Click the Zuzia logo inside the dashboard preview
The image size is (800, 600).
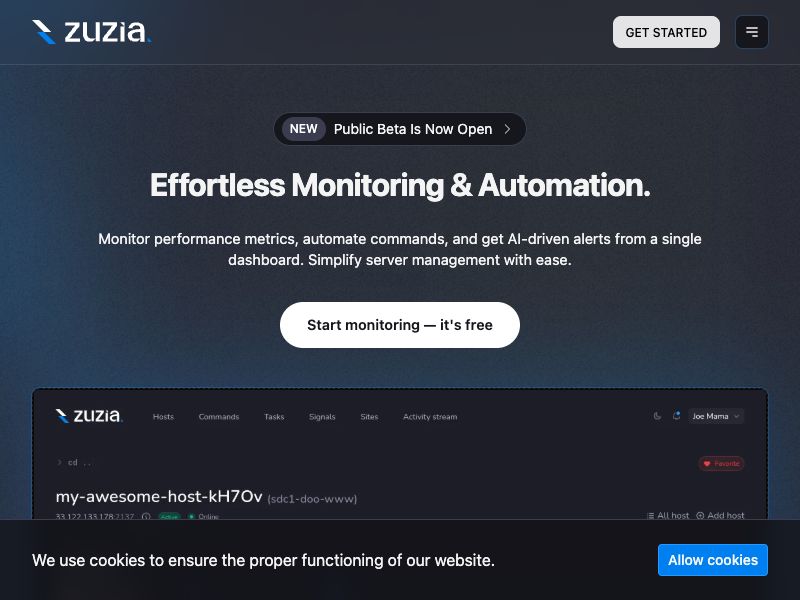88,416
